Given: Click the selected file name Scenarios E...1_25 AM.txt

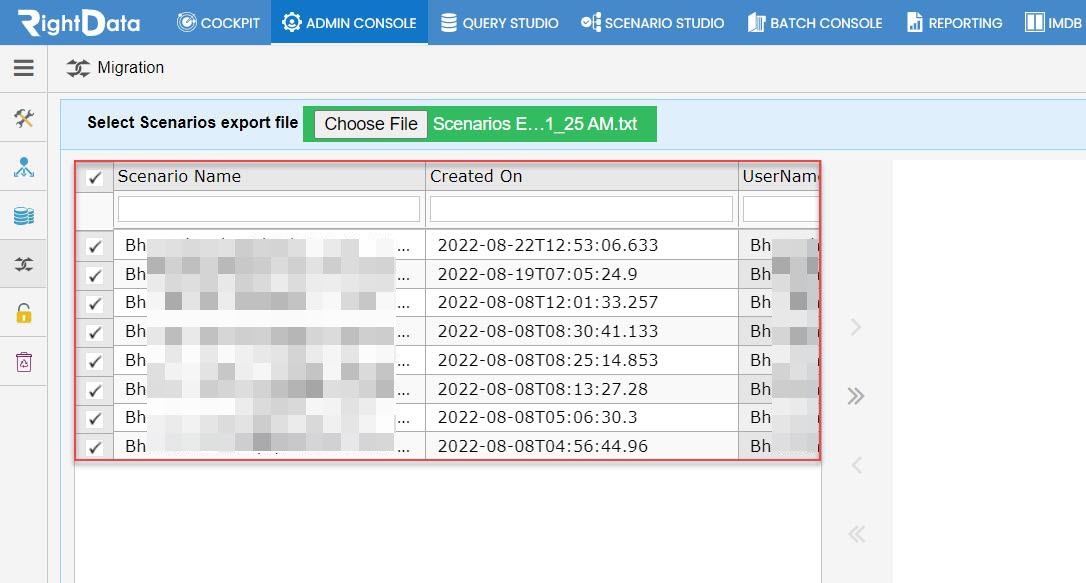Looking at the screenshot, I should (535, 124).
